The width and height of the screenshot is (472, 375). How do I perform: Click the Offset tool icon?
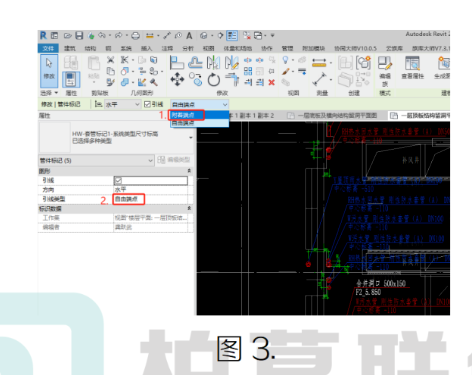(195, 62)
